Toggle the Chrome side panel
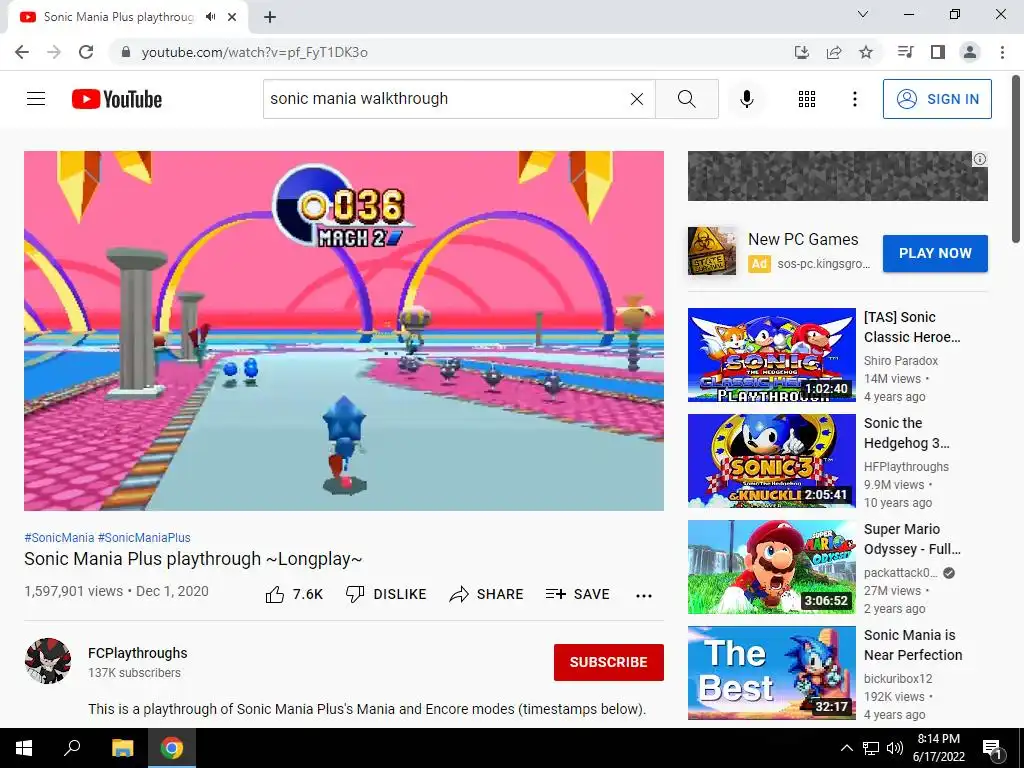Viewport: 1024px width, 768px height. click(x=938, y=52)
